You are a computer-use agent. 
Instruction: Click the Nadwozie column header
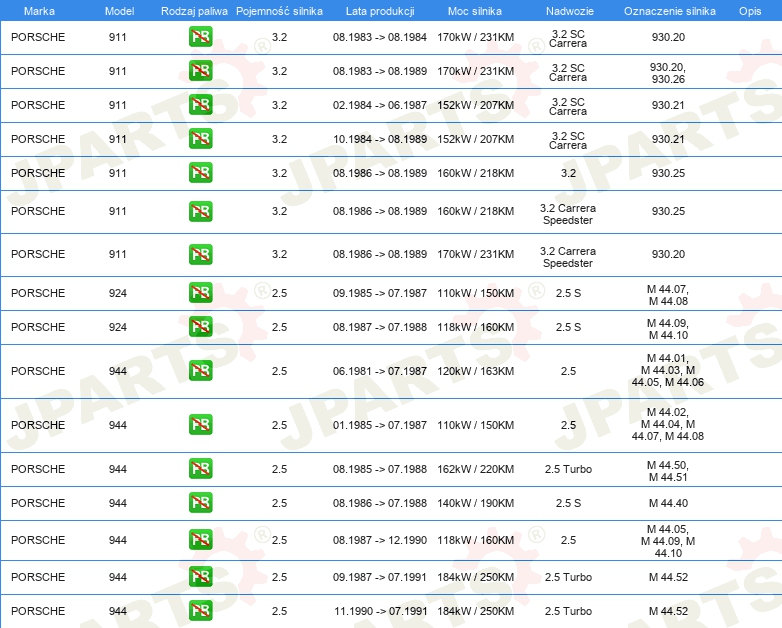570,11
